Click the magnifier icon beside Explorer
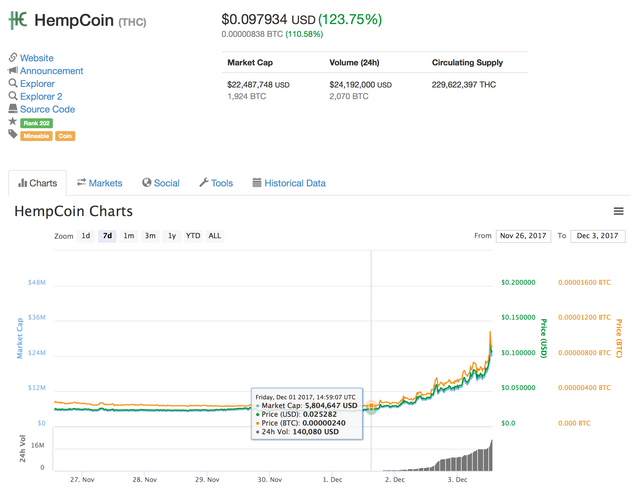The width and height of the screenshot is (640, 493). pyautogui.click(x=13, y=83)
